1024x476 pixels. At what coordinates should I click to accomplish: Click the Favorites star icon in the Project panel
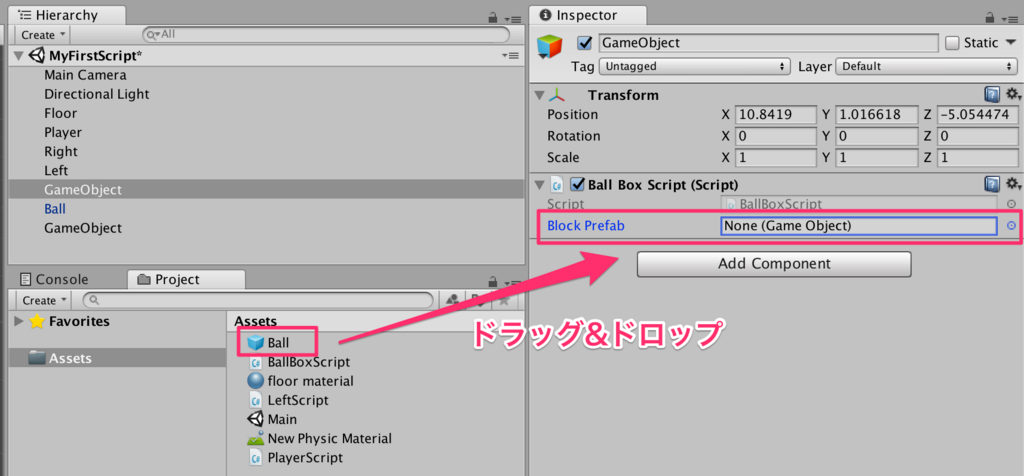37,321
